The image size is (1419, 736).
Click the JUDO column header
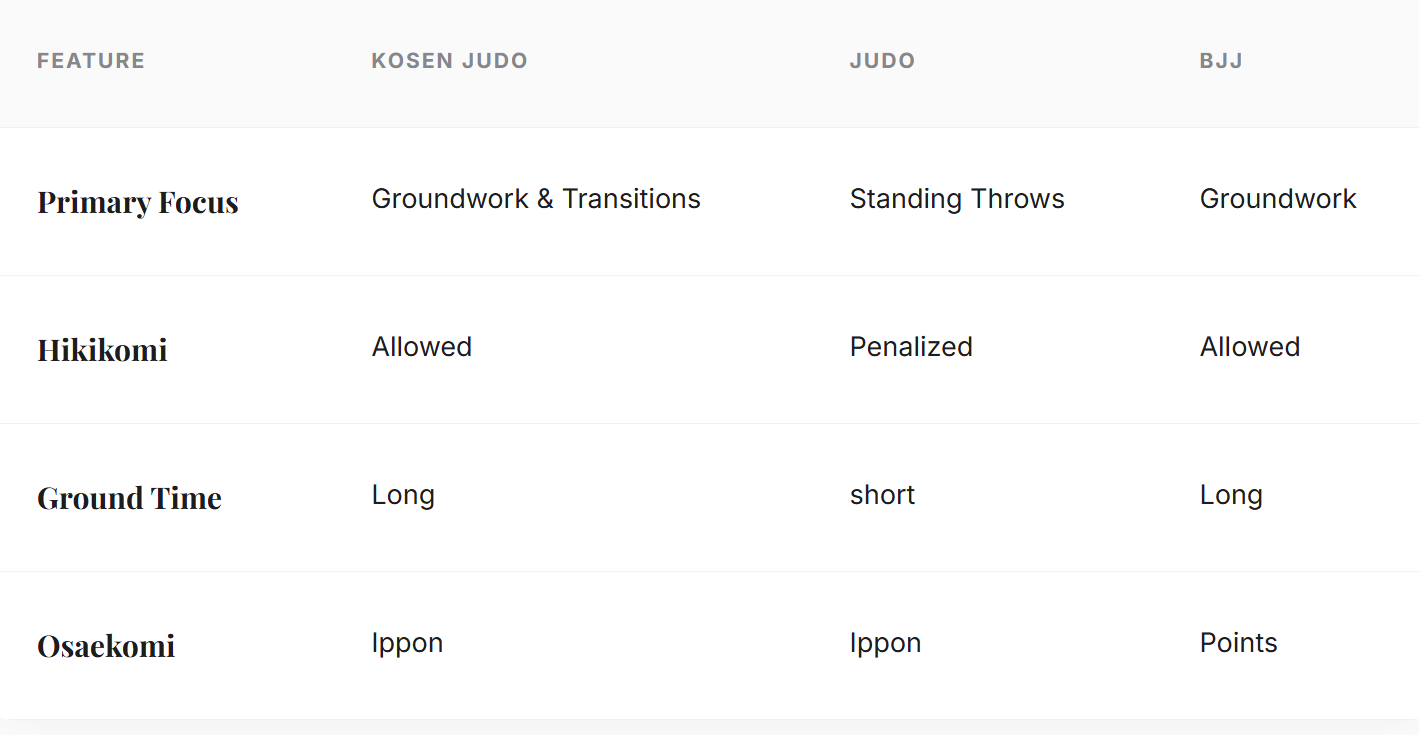click(882, 61)
